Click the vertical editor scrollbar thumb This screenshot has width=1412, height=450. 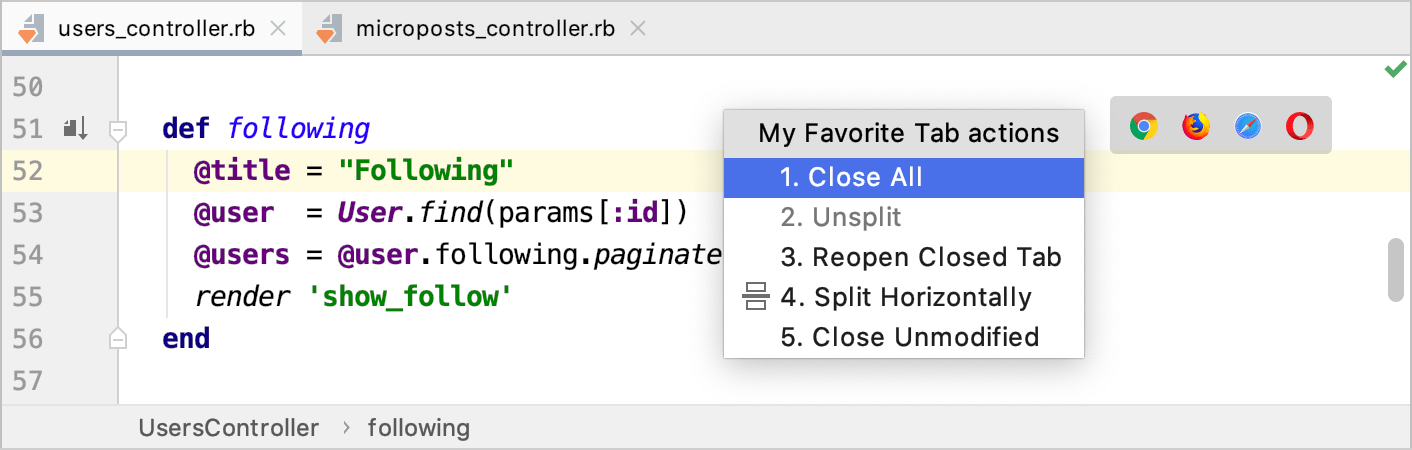point(1395,269)
